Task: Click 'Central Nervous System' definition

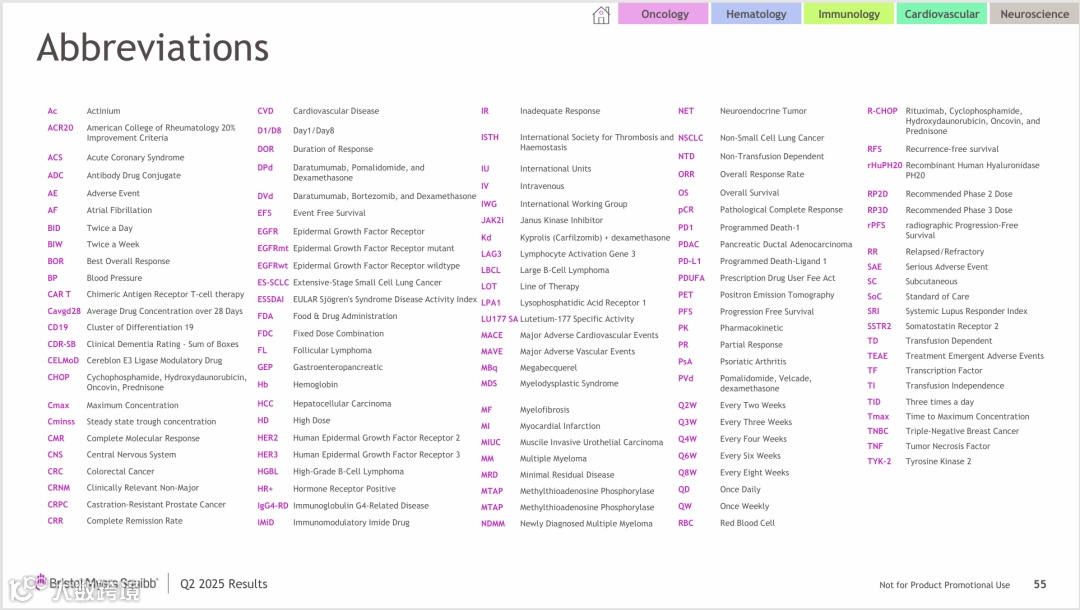Action: tap(131, 455)
